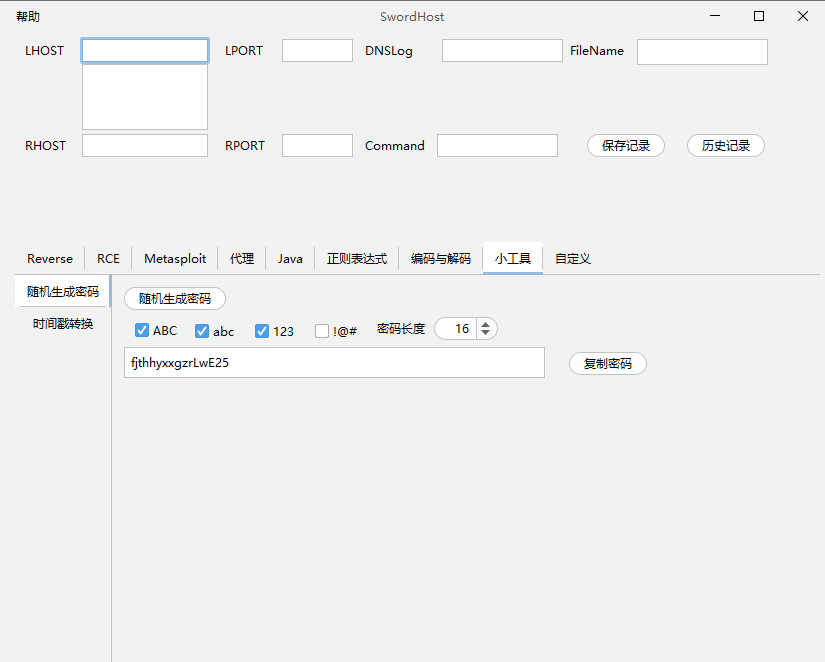Click the 随机生成密码 generate button

click(175, 298)
